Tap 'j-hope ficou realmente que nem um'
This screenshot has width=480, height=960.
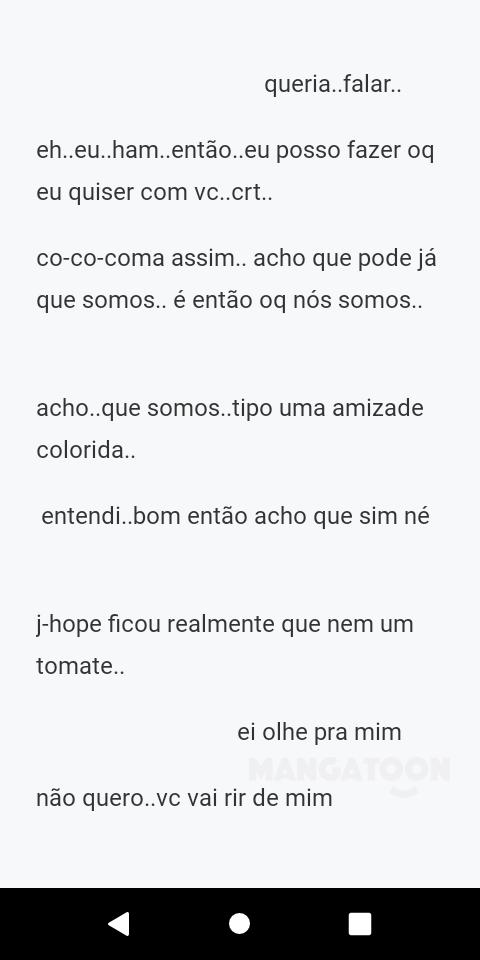[225, 625]
